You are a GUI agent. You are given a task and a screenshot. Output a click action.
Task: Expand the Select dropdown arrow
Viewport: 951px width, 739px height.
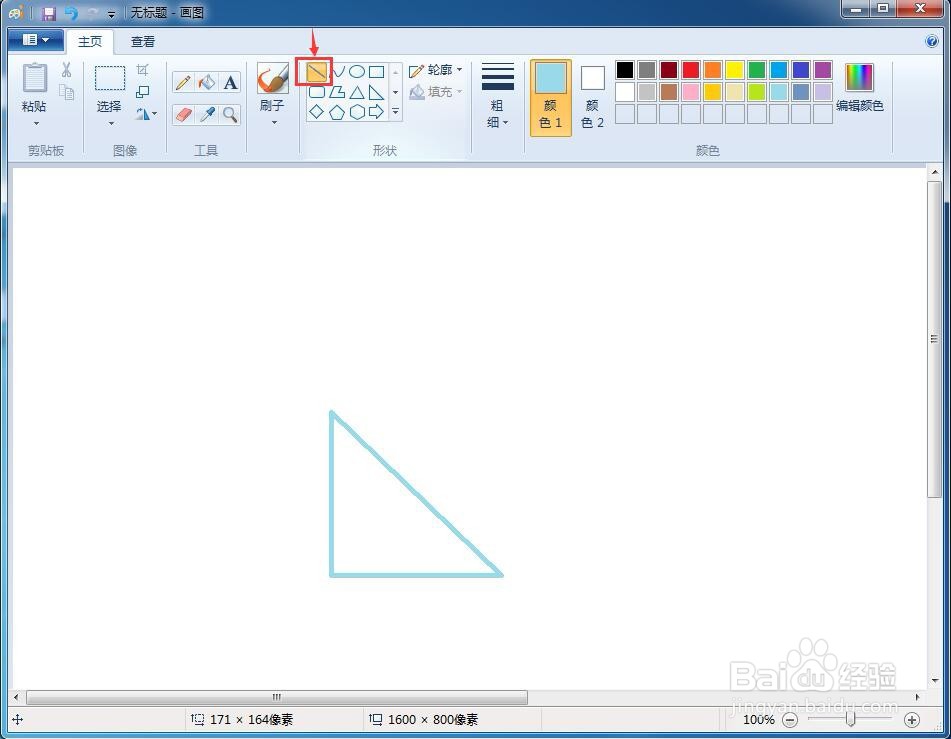pos(111,123)
